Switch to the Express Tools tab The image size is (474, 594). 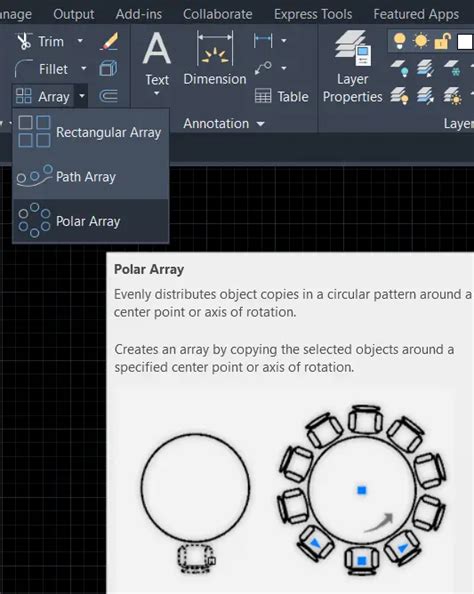point(313,14)
